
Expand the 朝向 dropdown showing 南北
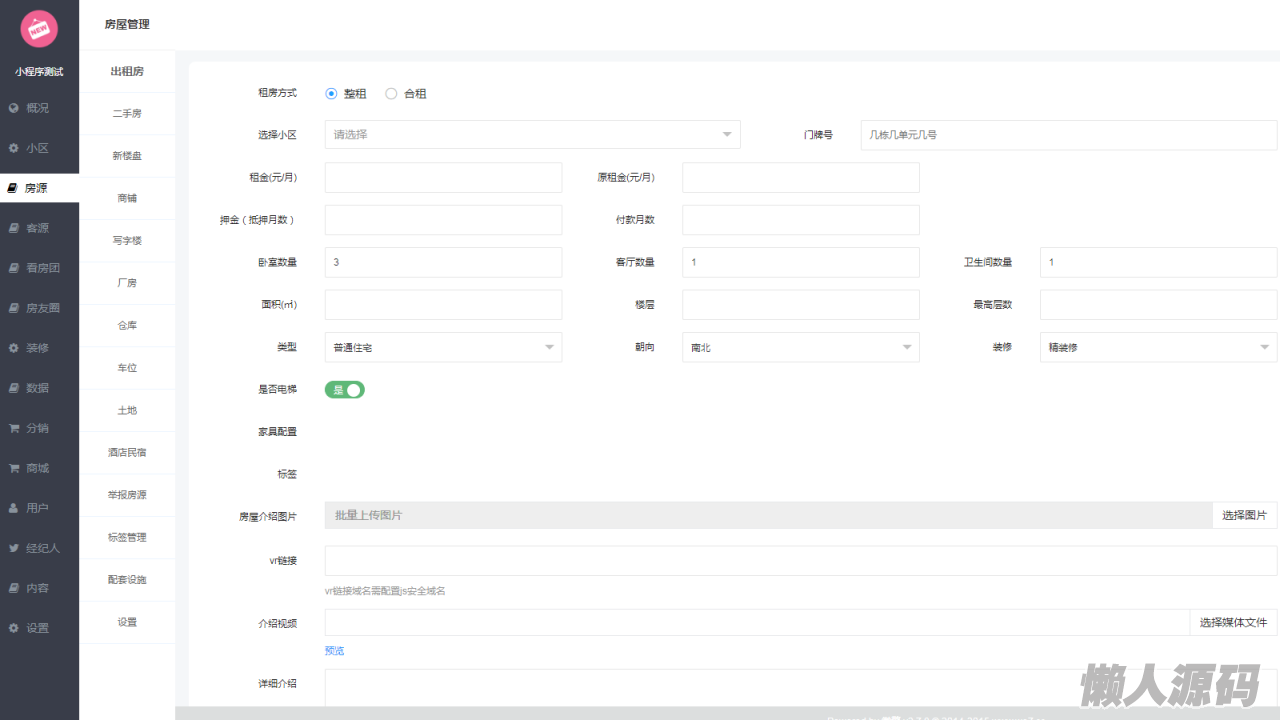point(800,348)
